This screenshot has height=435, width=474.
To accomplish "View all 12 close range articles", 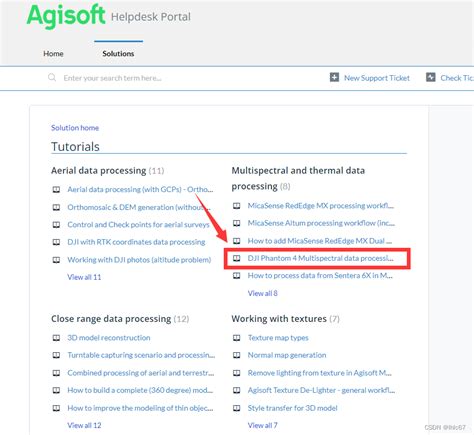I will click(84, 425).
